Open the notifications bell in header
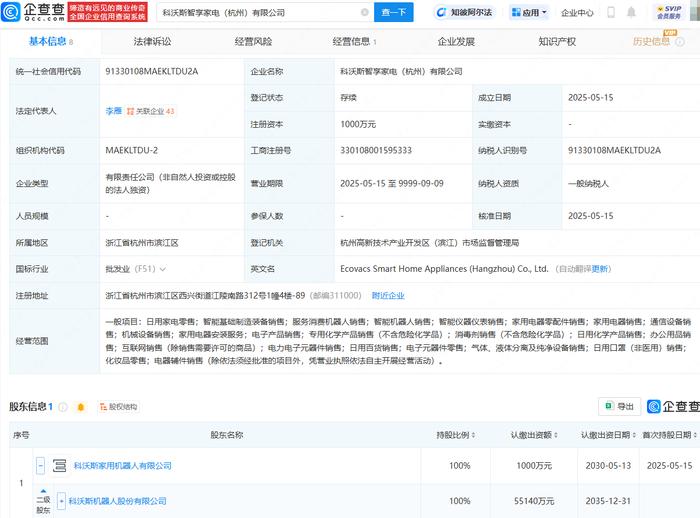The height and width of the screenshot is (518, 700). coord(631,13)
